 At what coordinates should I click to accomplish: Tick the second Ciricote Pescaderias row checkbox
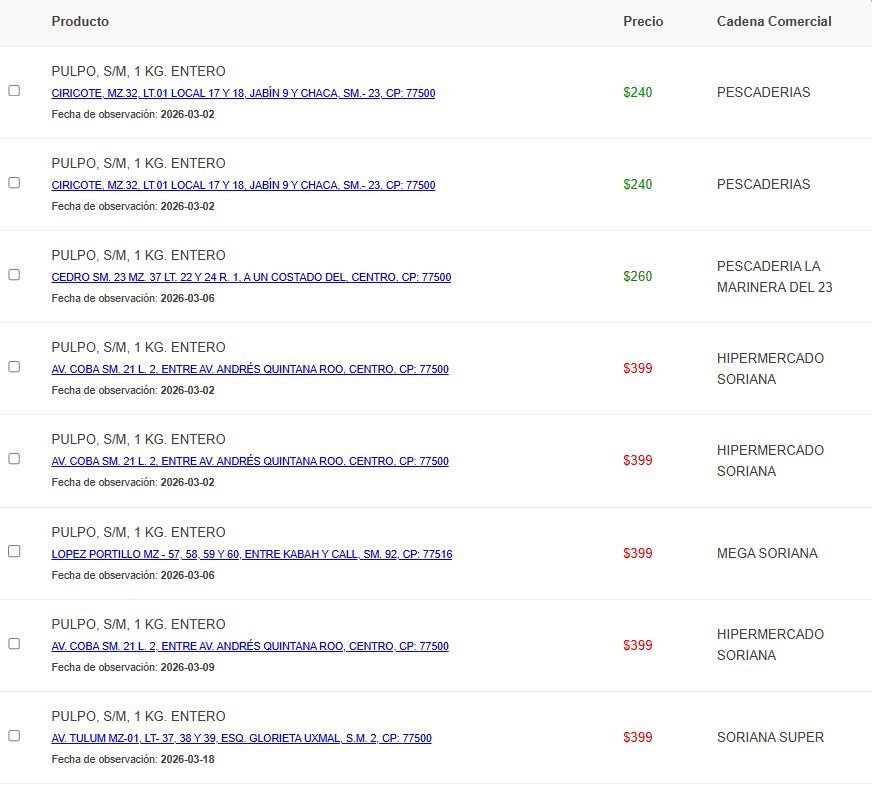[14, 183]
